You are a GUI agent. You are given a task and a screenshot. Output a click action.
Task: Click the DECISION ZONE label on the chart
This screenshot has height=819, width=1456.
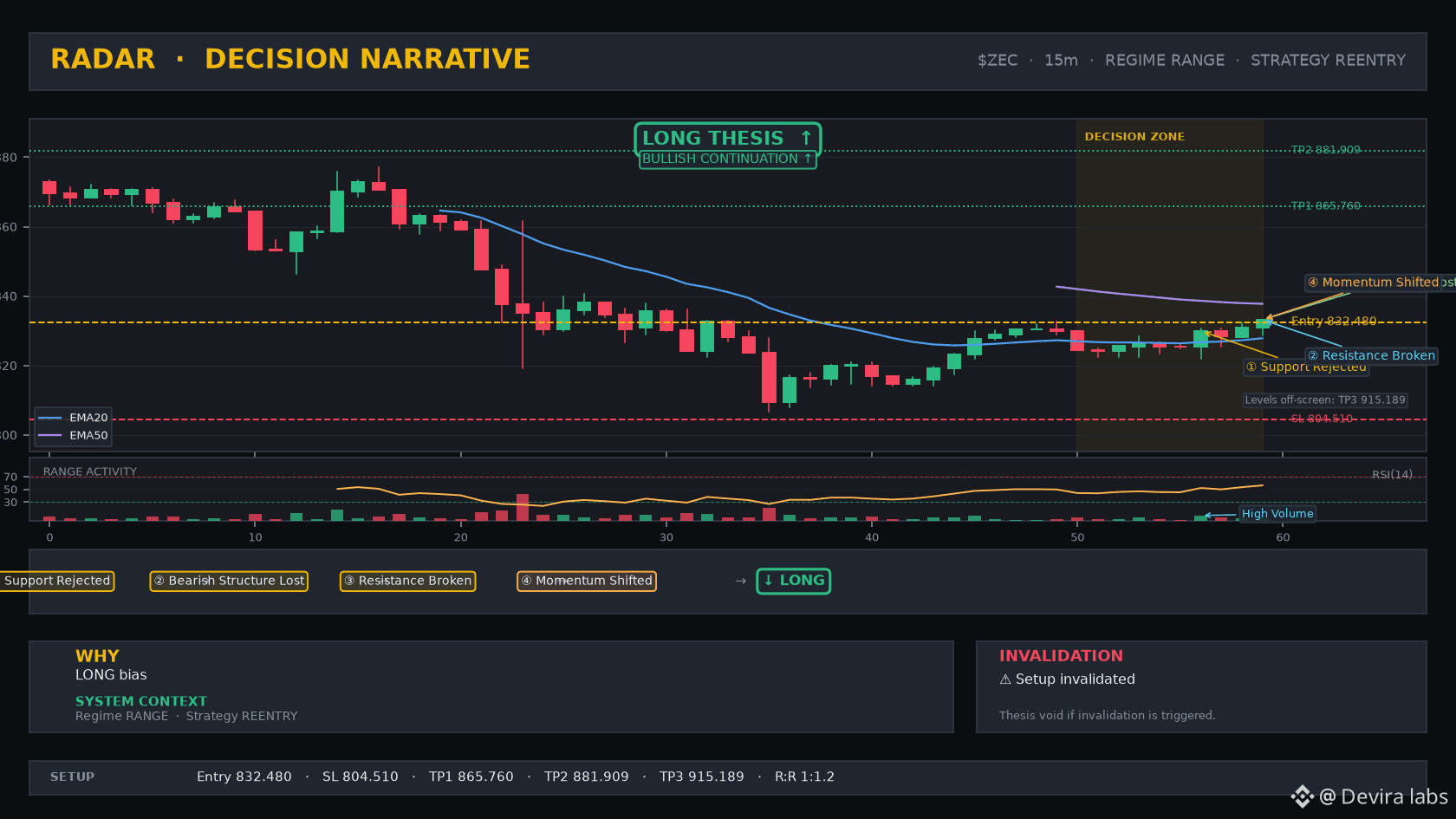[1134, 137]
